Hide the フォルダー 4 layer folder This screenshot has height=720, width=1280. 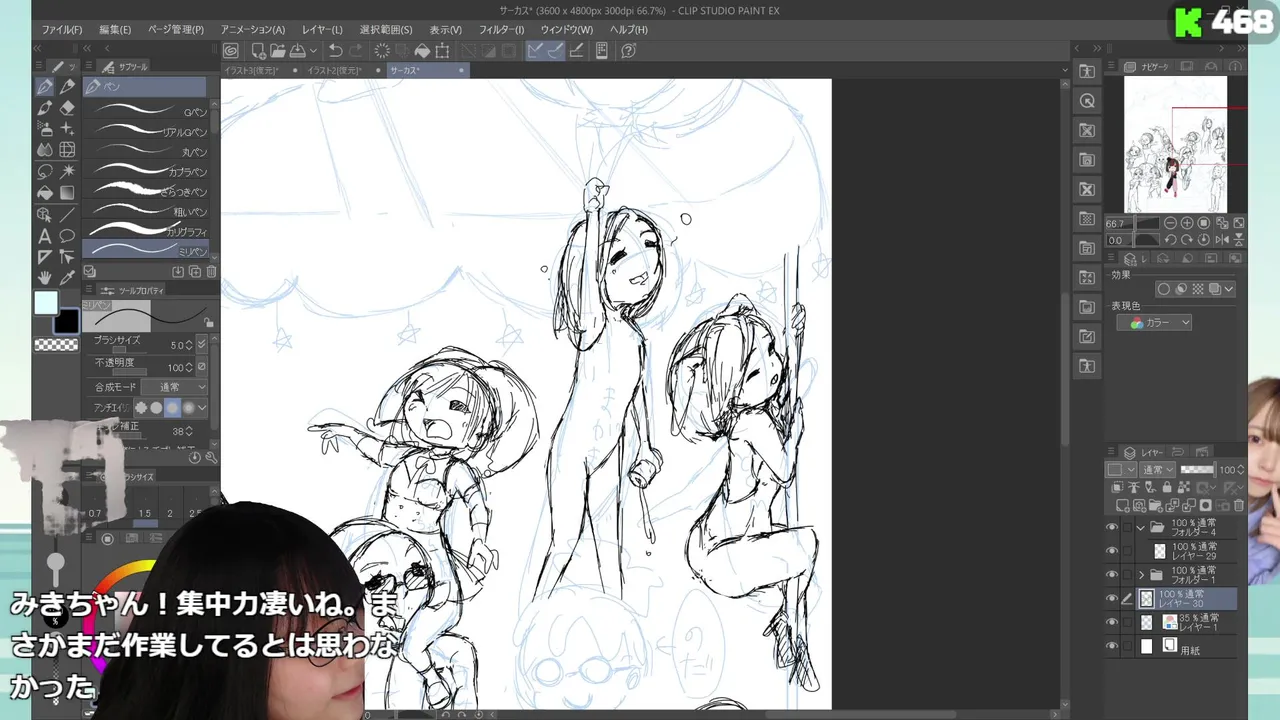point(1112,527)
